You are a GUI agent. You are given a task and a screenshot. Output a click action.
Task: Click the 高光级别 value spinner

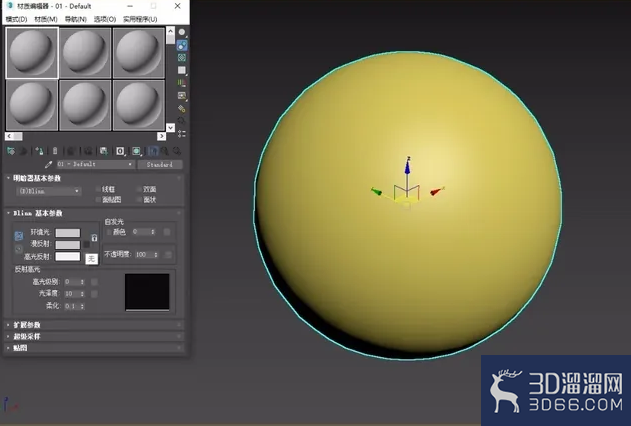82,282
